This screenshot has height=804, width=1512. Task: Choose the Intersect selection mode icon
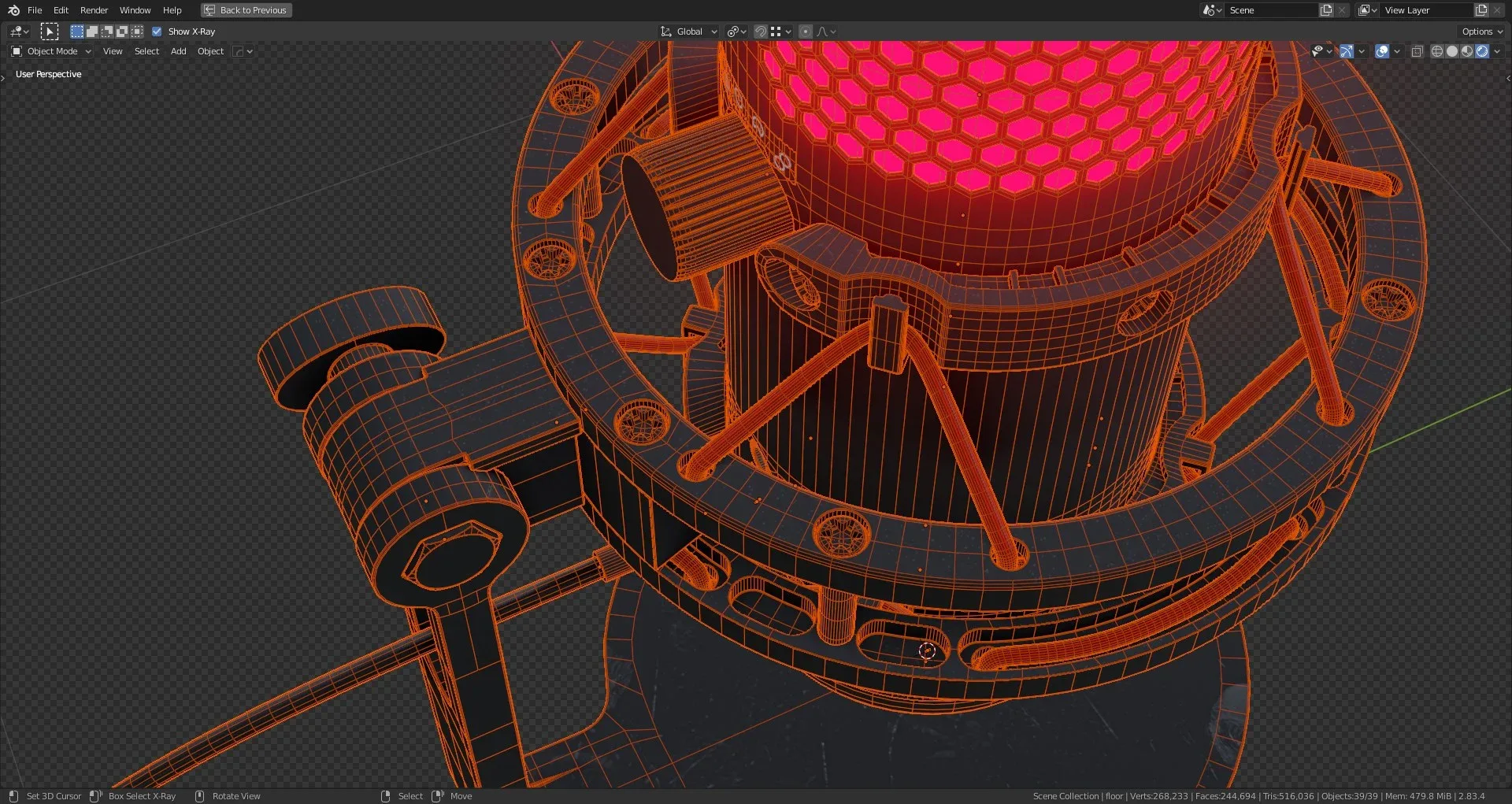click(137, 31)
